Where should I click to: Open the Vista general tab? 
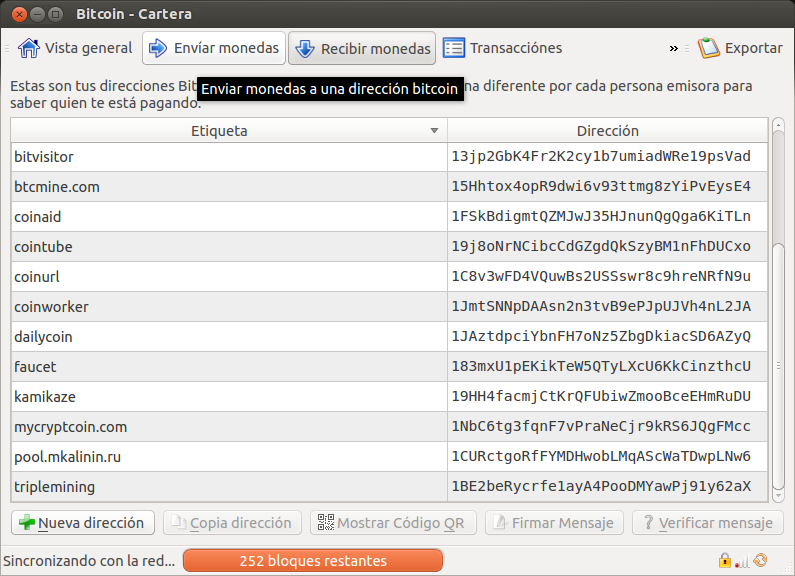(x=75, y=48)
